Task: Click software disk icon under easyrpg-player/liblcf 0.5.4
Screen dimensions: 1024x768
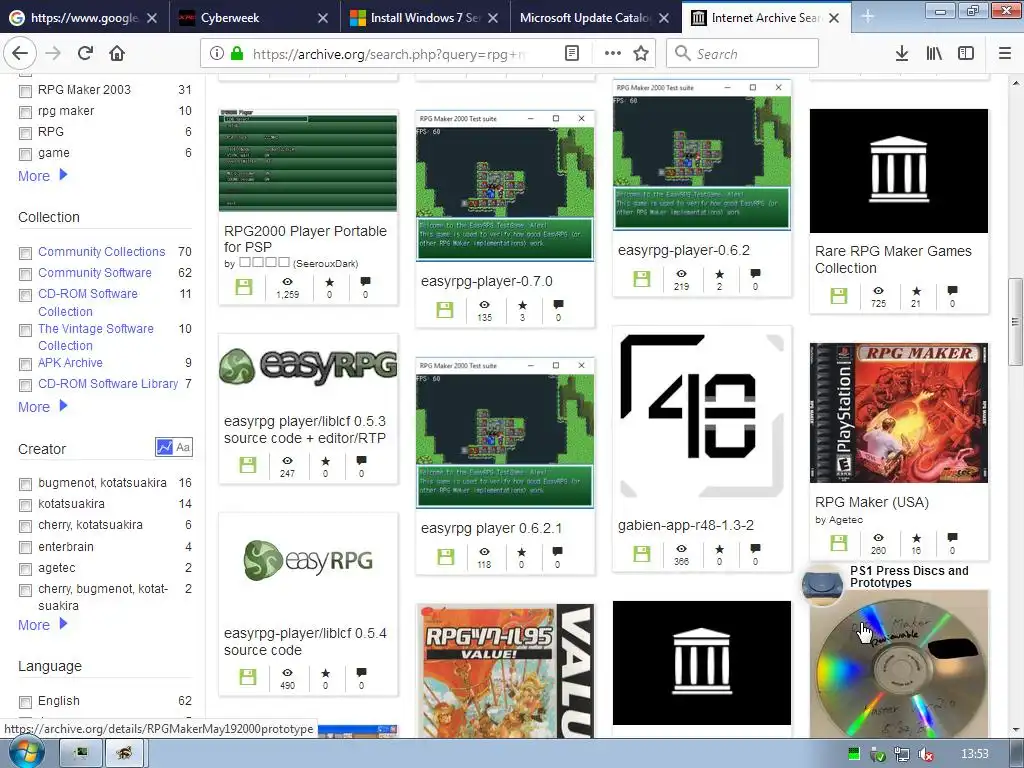Action: 248,677
